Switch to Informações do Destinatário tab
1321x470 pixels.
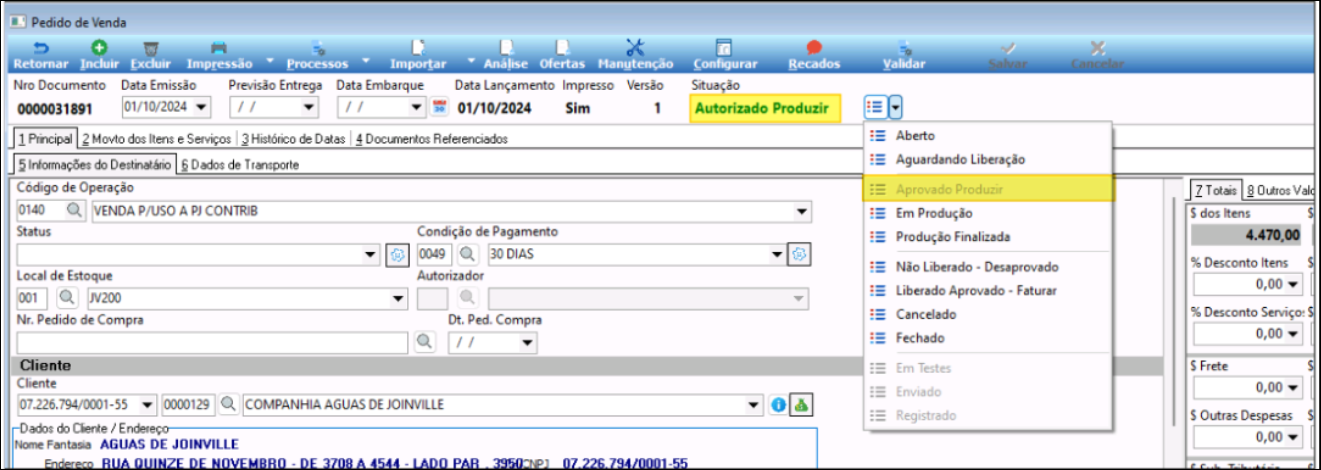pos(96,164)
